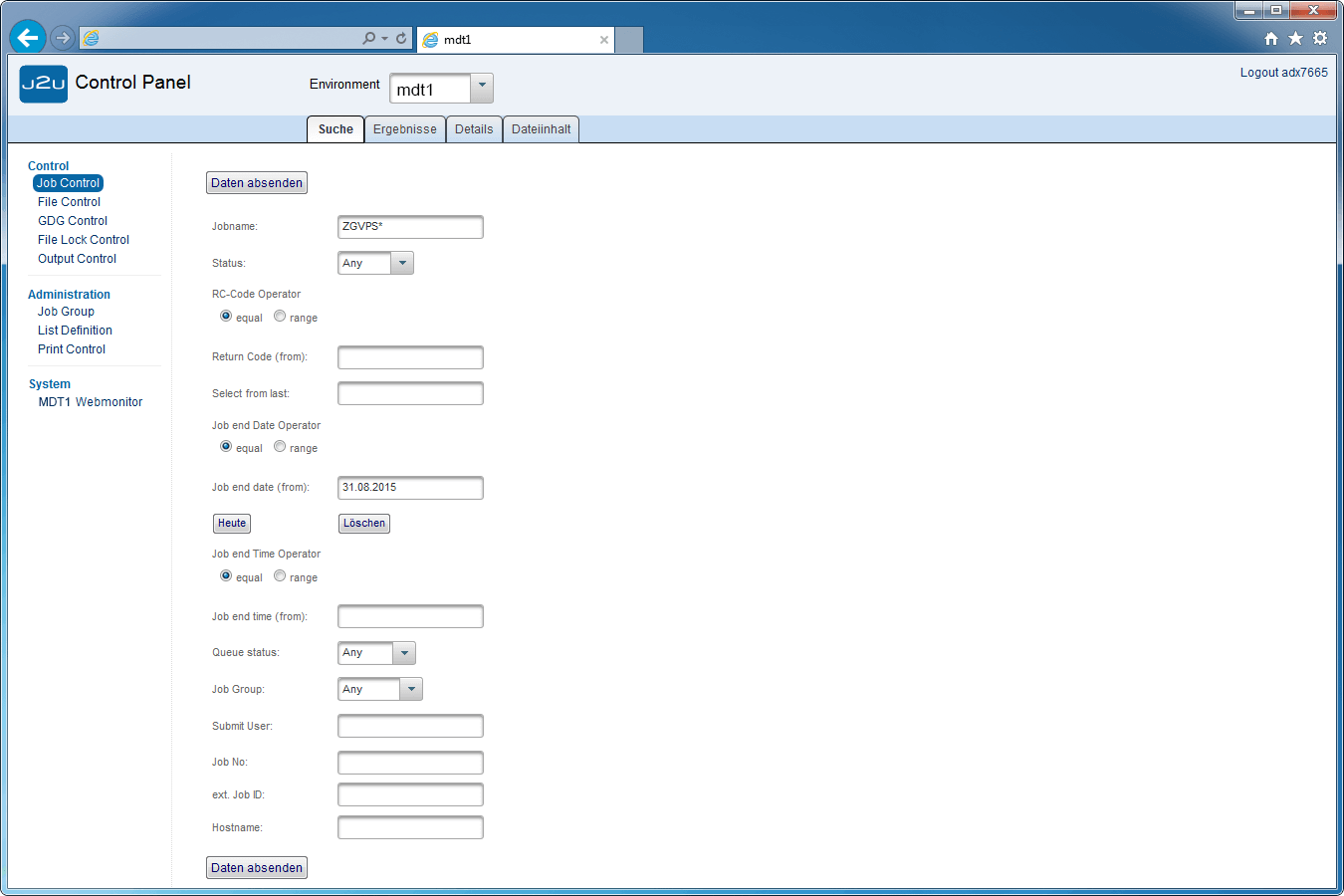
Task: Select equal for Job end Time Operator
Action: 226,576
